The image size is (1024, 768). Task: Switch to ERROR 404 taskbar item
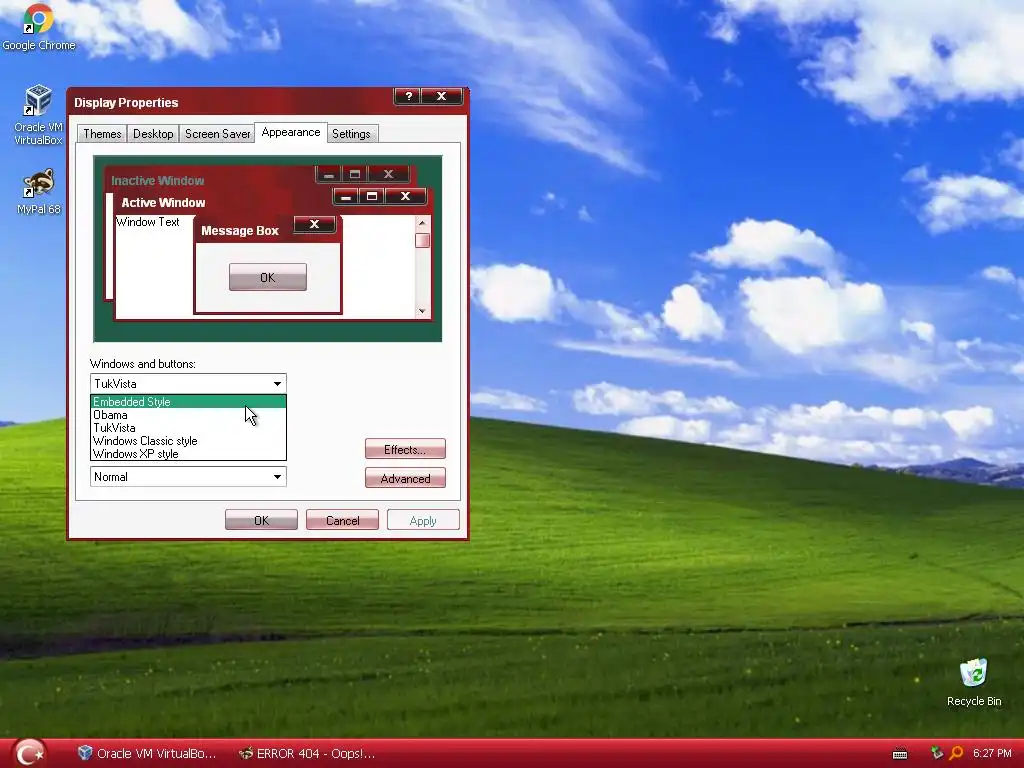[307, 753]
